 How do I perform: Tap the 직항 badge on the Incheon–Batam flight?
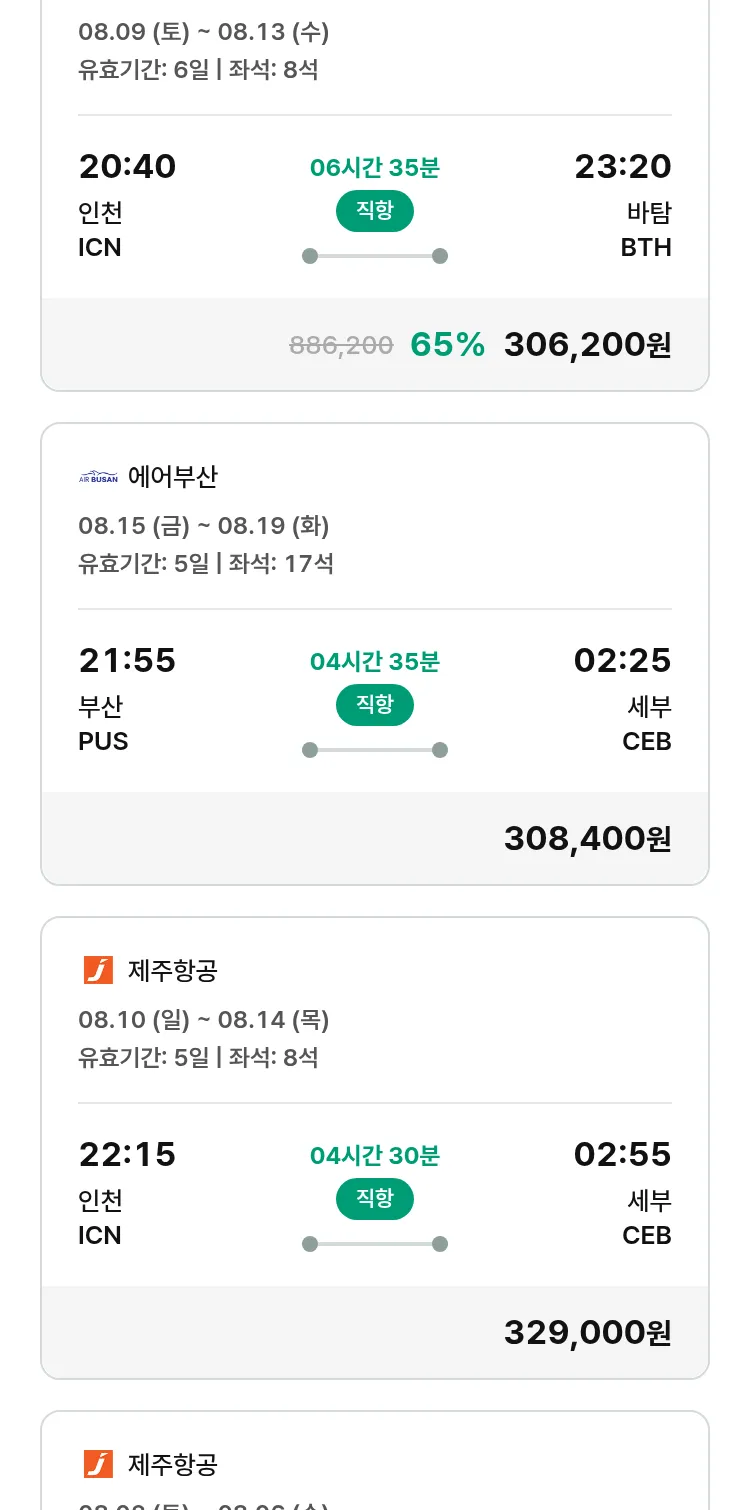[374, 210]
